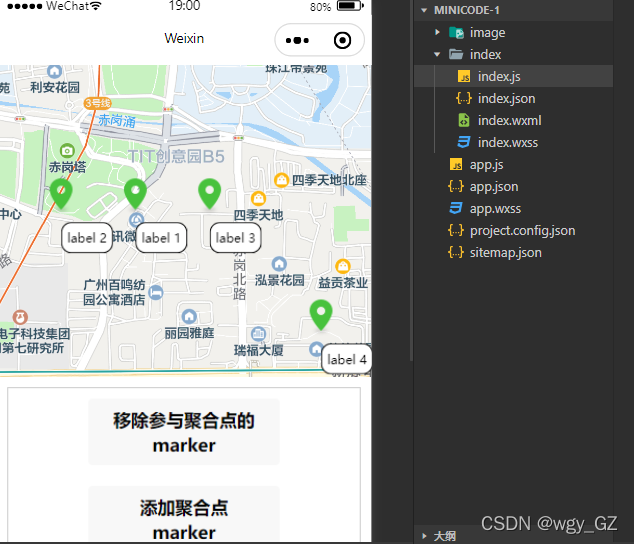Click the 丽园雅庭 residence POI icon
Image resolution: width=634 pixels, height=544 pixels.
click(189, 316)
